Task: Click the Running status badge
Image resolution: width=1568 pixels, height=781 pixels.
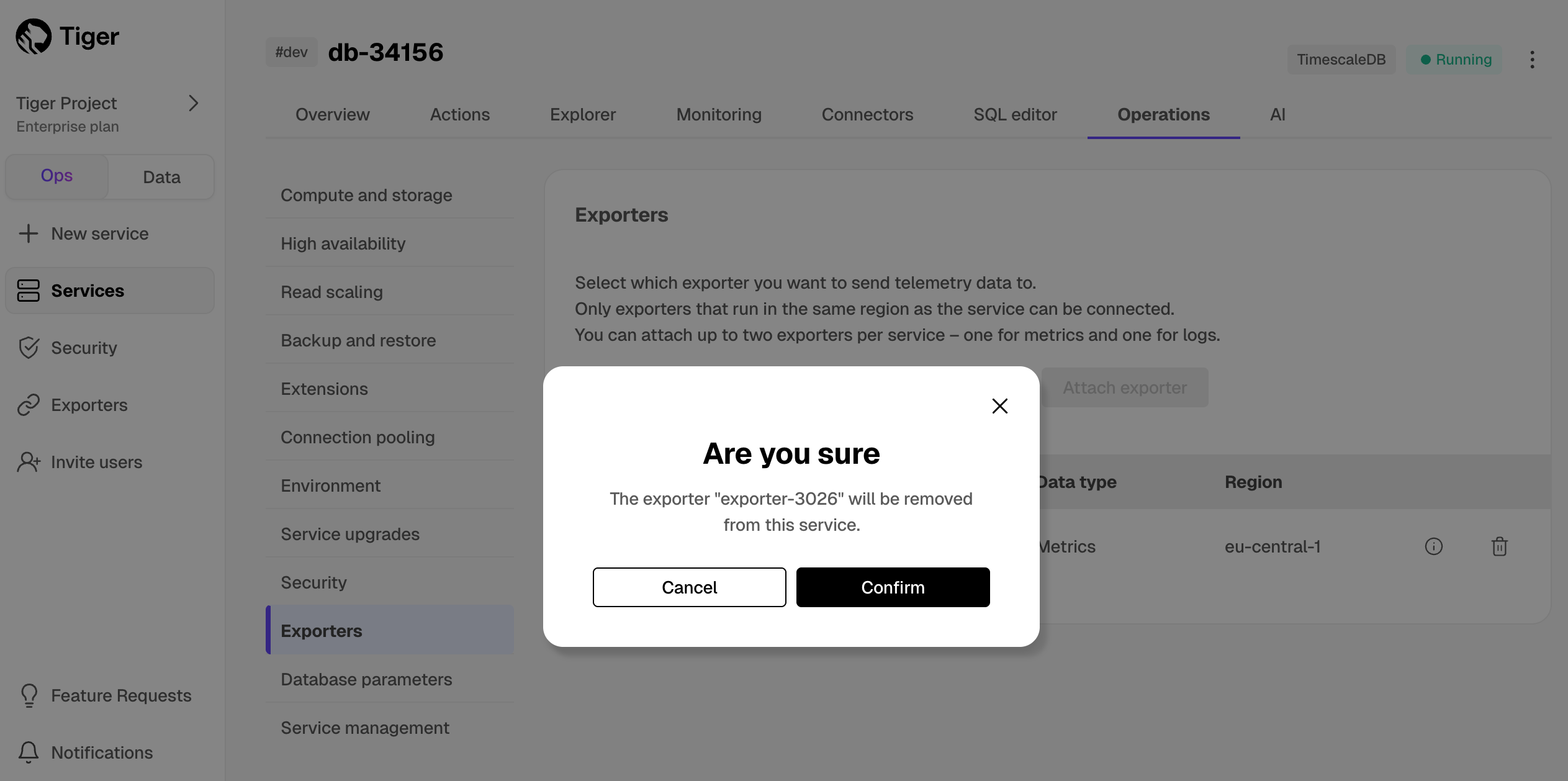Action: [1454, 60]
